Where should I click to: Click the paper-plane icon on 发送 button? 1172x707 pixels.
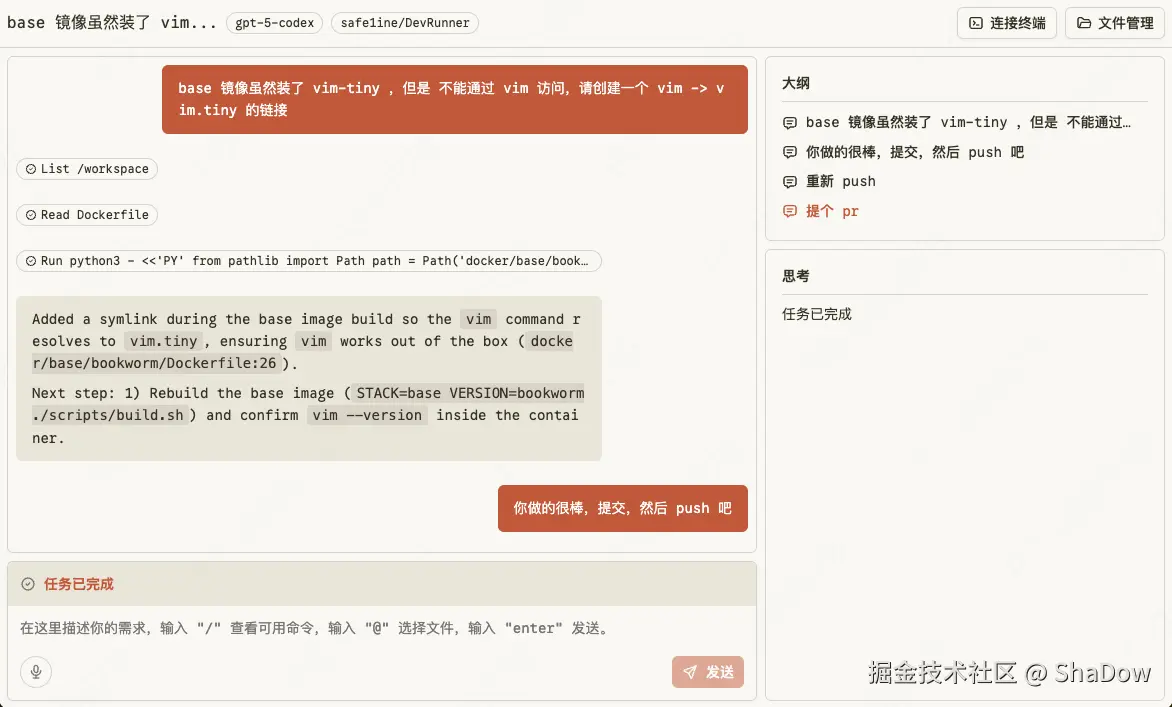(x=692, y=671)
